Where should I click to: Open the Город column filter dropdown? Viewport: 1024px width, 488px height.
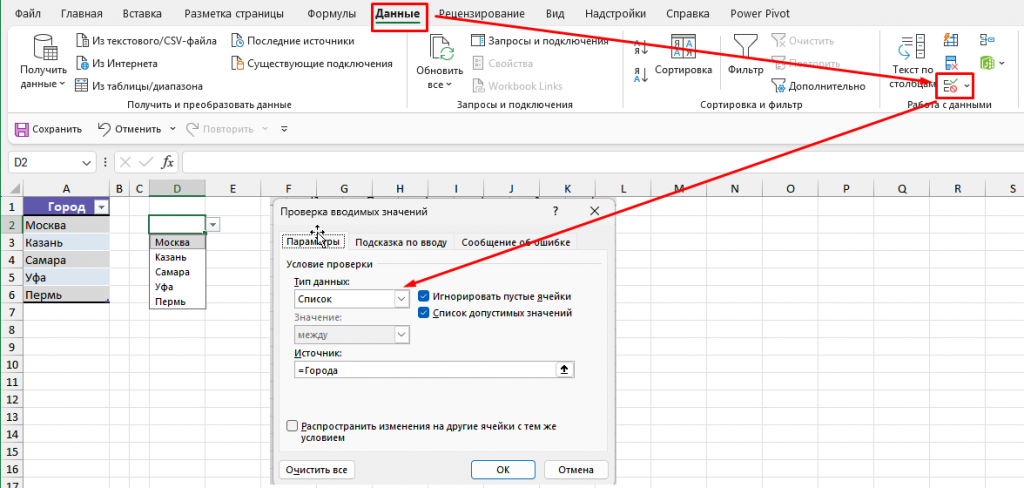tap(99, 207)
